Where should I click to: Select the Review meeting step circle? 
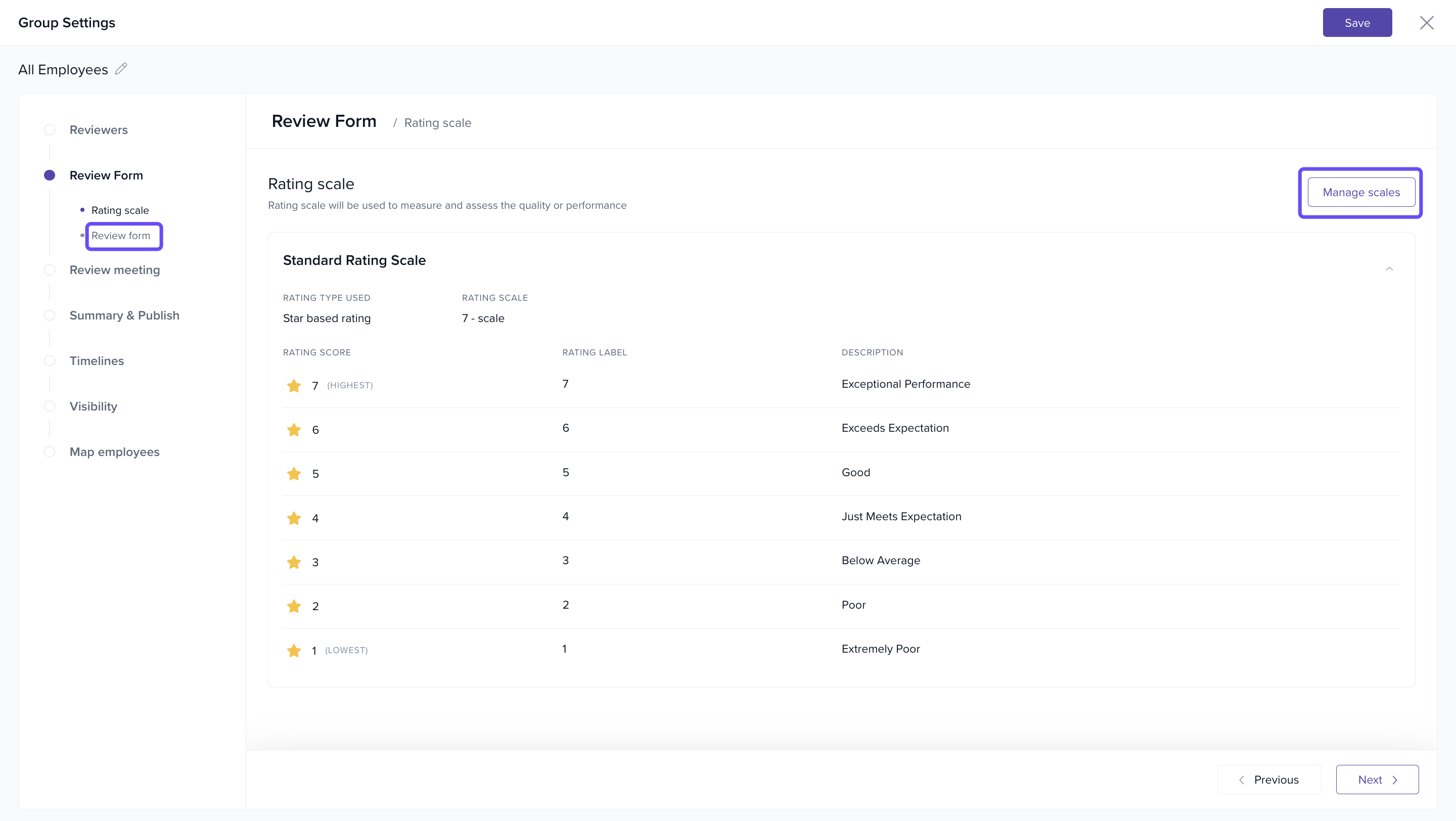[50, 270]
